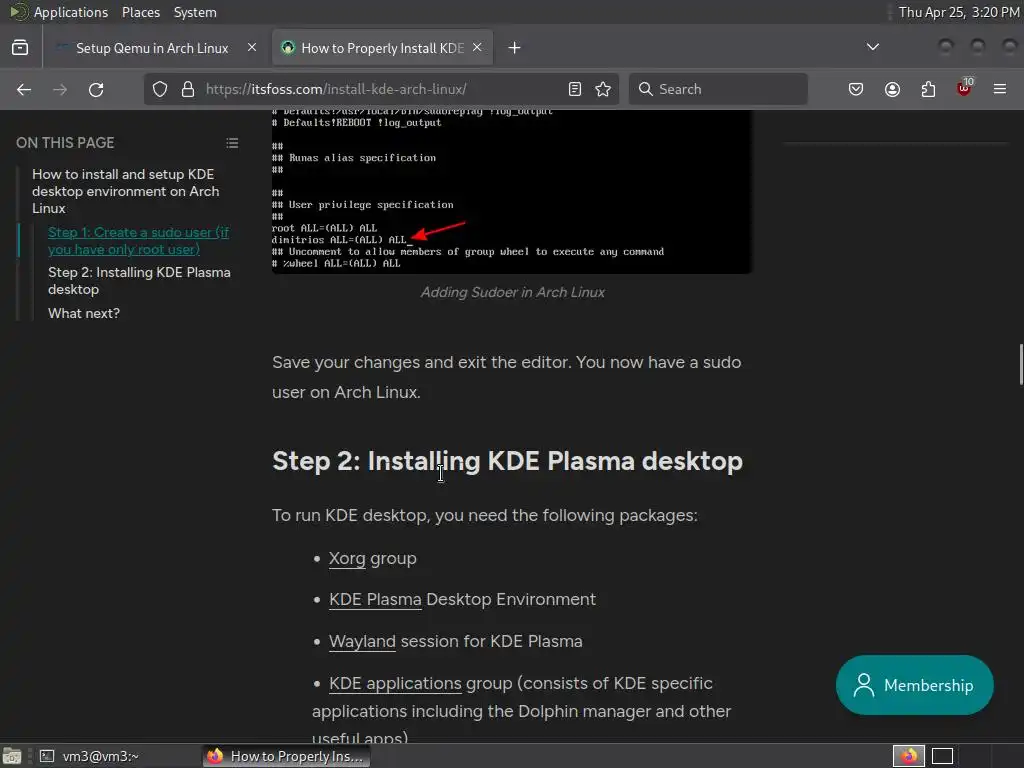The height and width of the screenshot is (768, 1024).
Task: Select the Firefox taskbar window button
Action: (287, 756)
